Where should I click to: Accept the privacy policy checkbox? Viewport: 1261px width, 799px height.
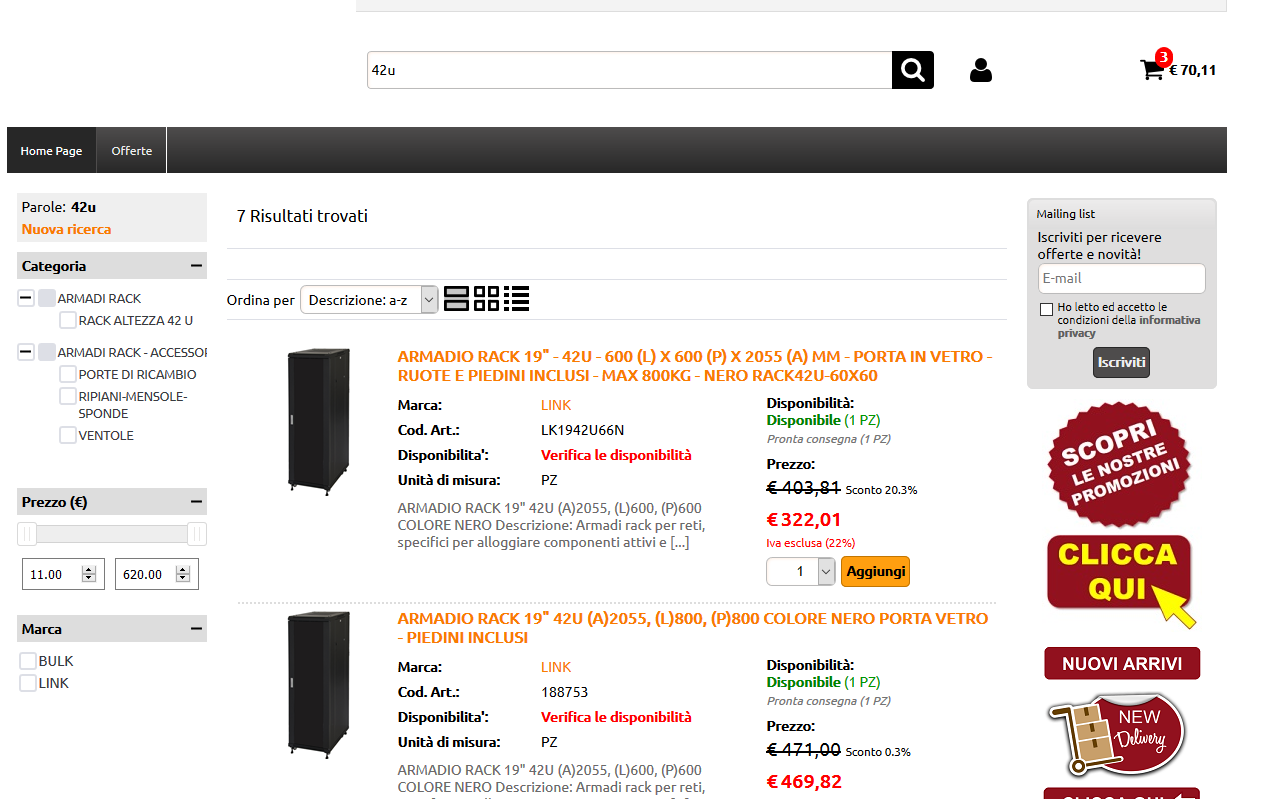[1046, 309]
